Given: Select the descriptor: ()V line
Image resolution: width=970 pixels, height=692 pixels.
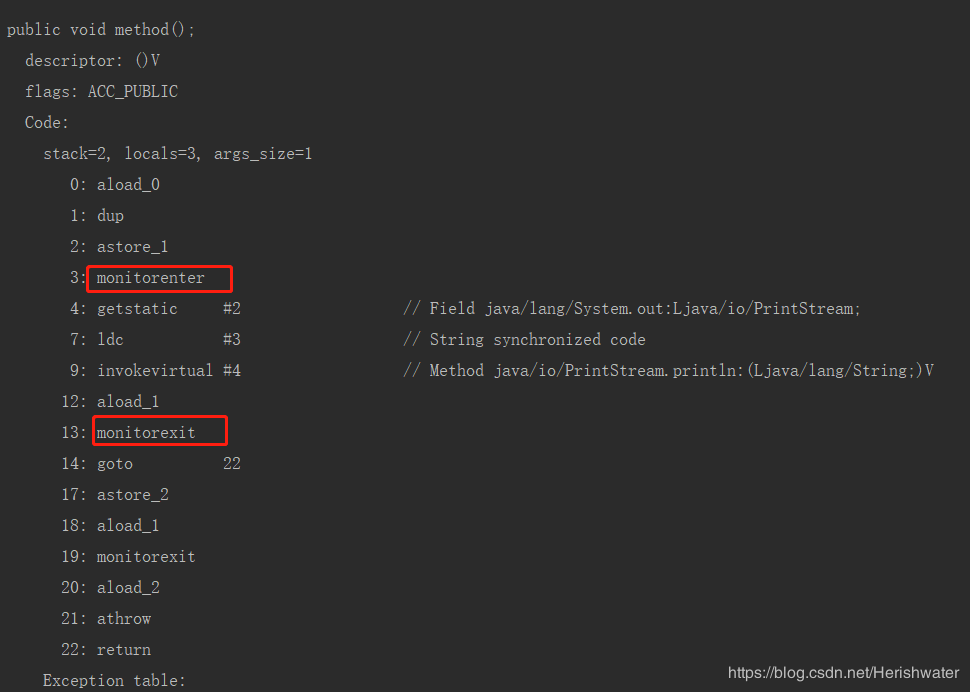Looking at the screenshot, I should [92, 61].
